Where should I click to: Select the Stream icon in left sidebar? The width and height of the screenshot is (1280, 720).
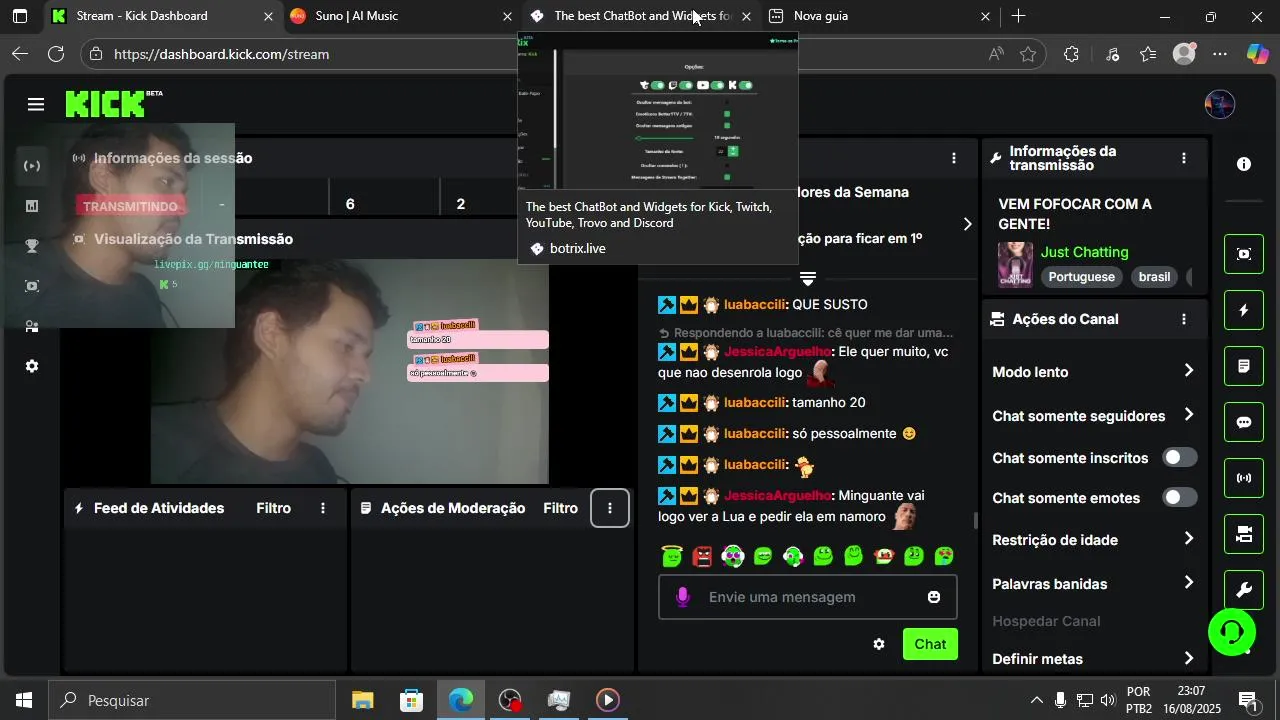[x=32, y=166]
